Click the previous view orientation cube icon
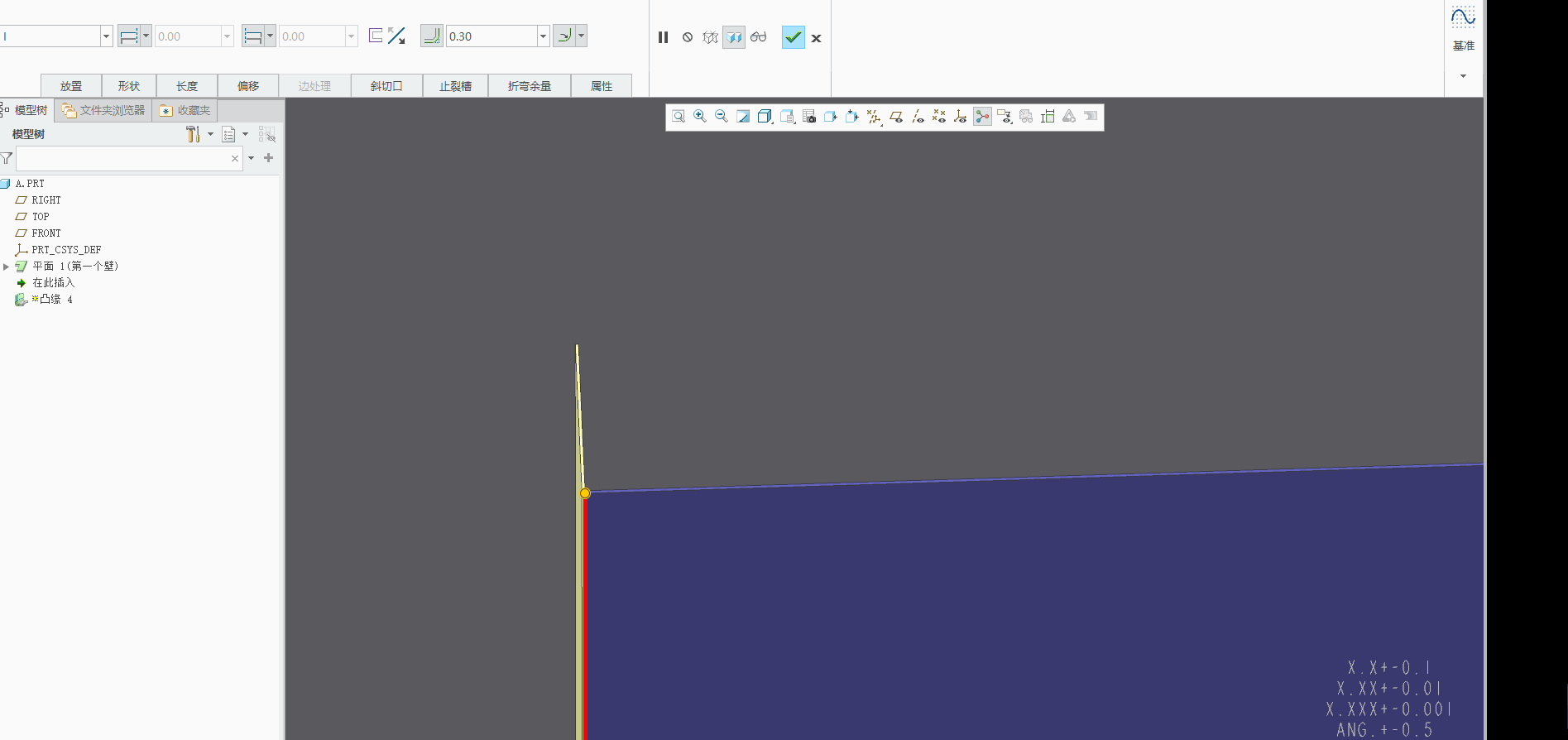 pyautogui.click(x=831, y=117)
